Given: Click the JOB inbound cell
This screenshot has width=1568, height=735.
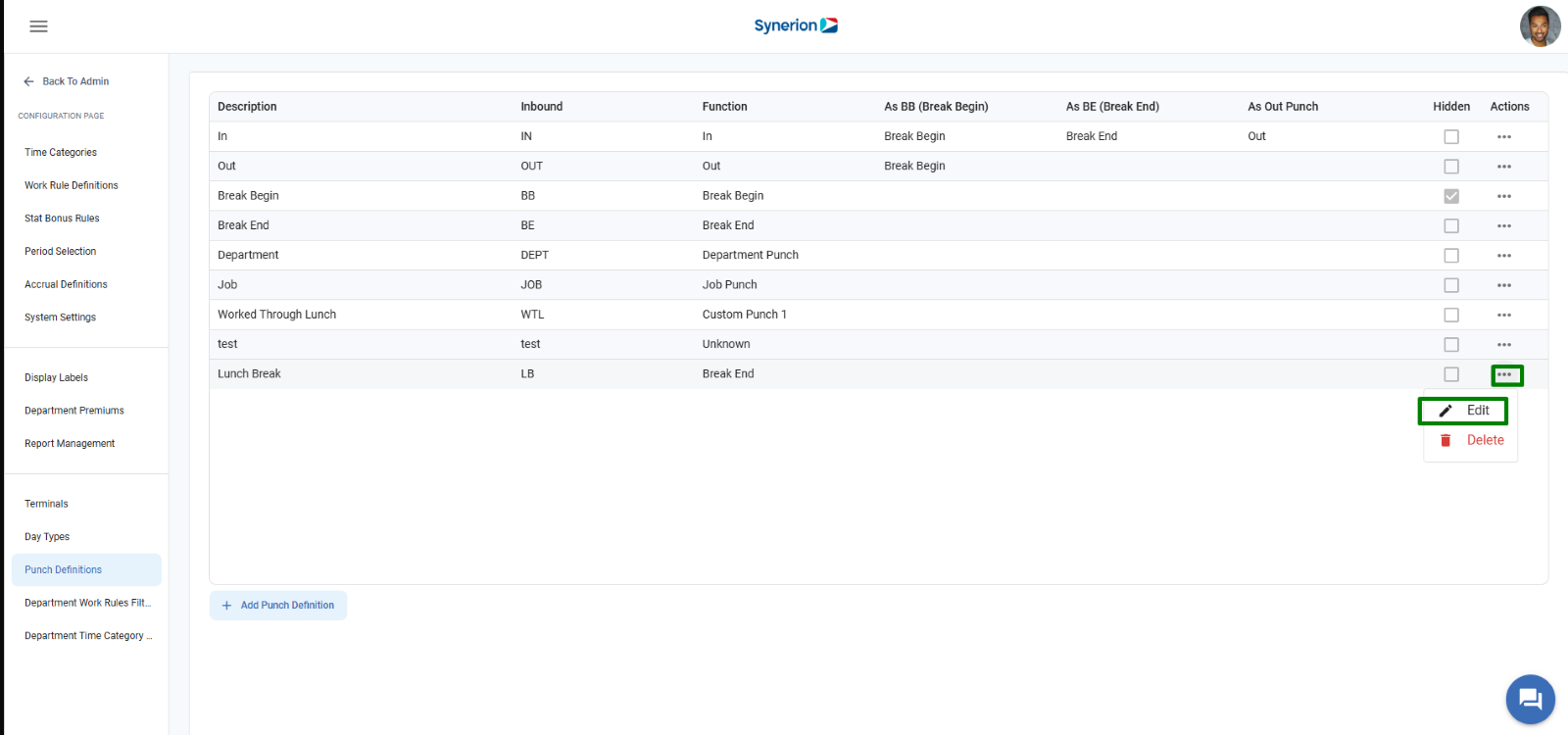Looking at the screenshot, I should pos(531,284).
